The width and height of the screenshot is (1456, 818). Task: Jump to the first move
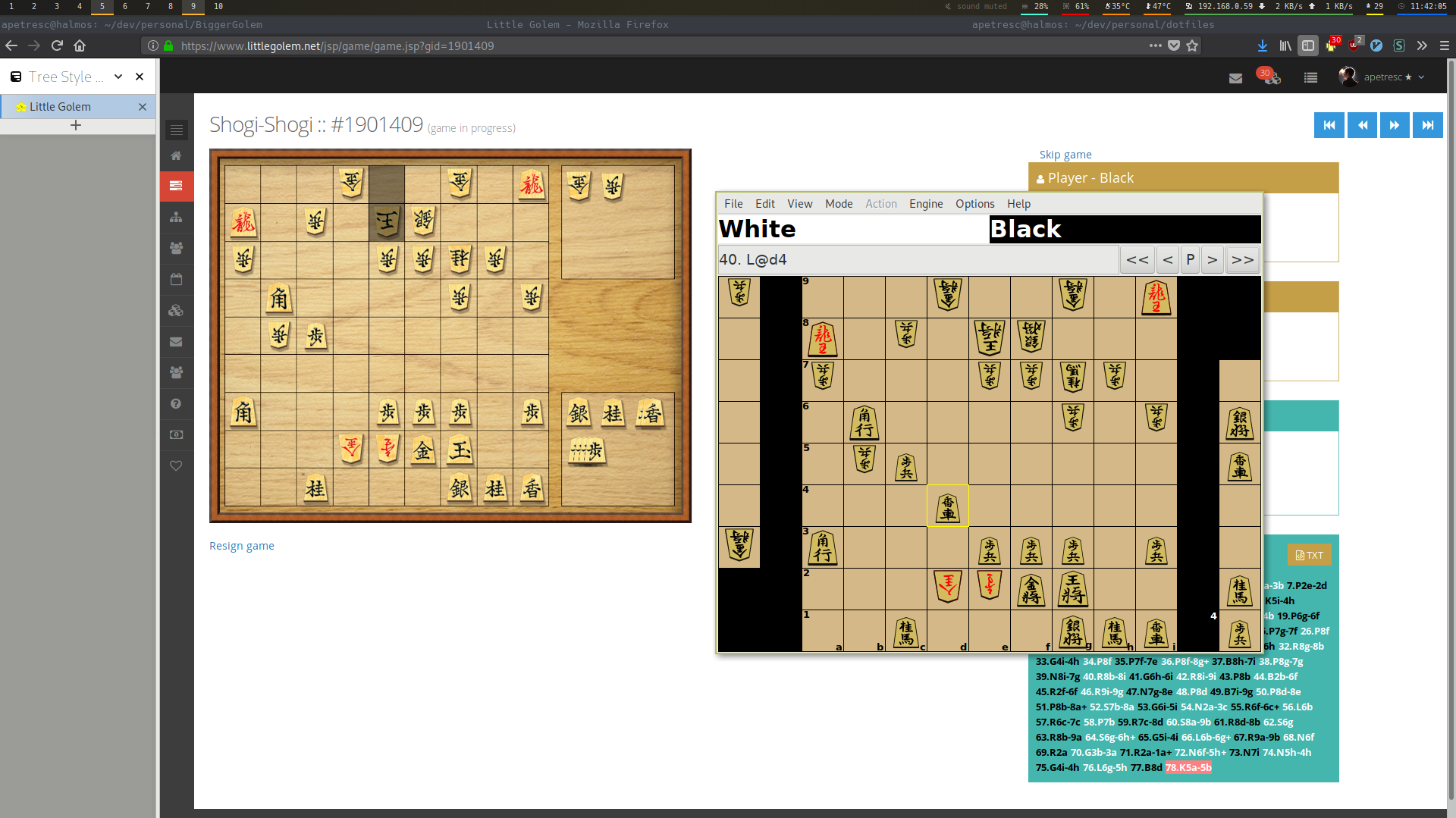(x=1329, y=125)
